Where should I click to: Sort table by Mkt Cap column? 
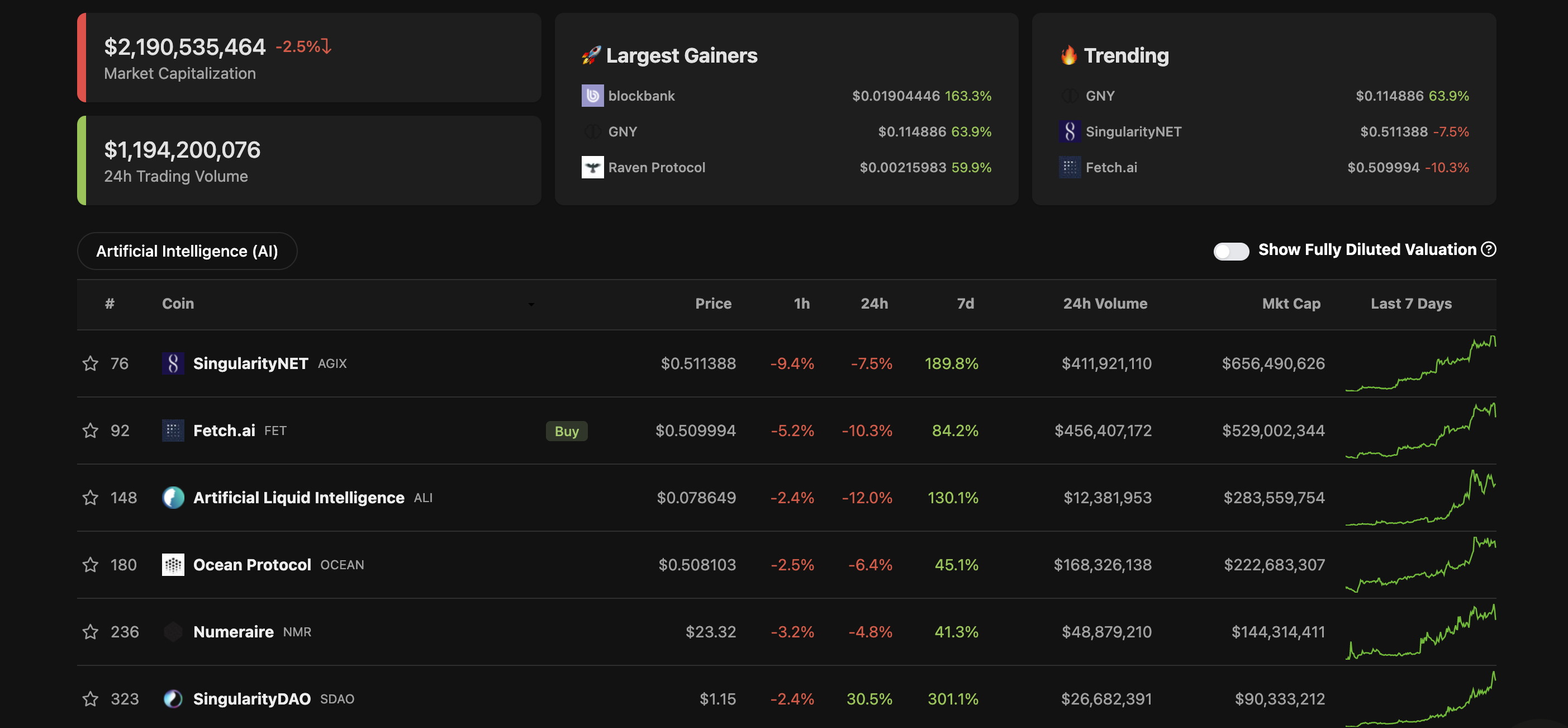click(1290, 304)
